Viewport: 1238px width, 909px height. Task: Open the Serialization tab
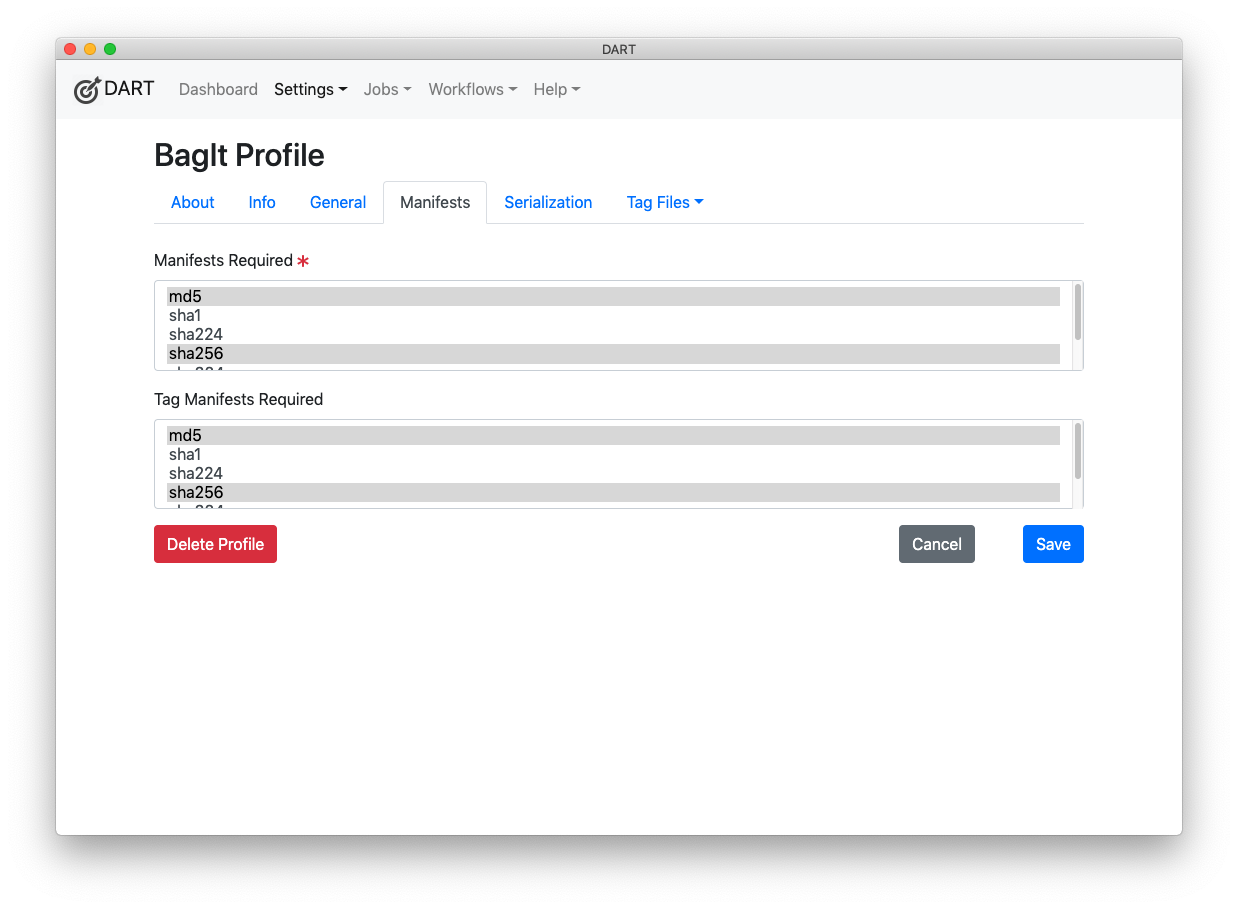(548, 202)
